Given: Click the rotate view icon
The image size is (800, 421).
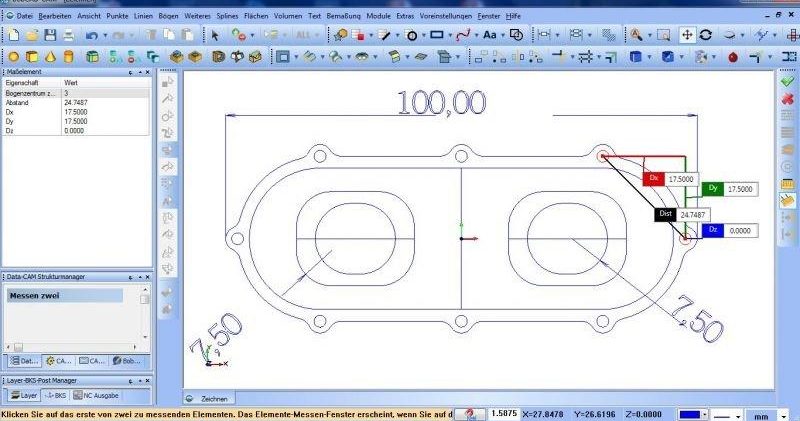Looking at the screenshot, I should click(706, 35).
